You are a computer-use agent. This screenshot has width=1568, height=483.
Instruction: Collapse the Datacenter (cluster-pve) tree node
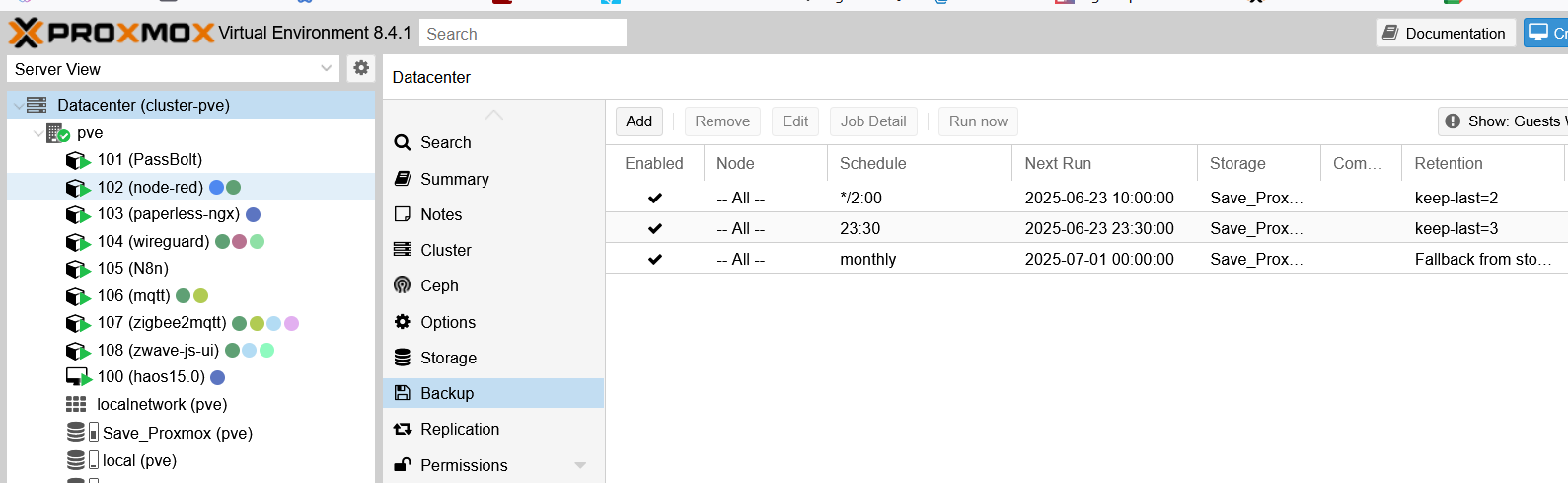click(x=18, y=106)
